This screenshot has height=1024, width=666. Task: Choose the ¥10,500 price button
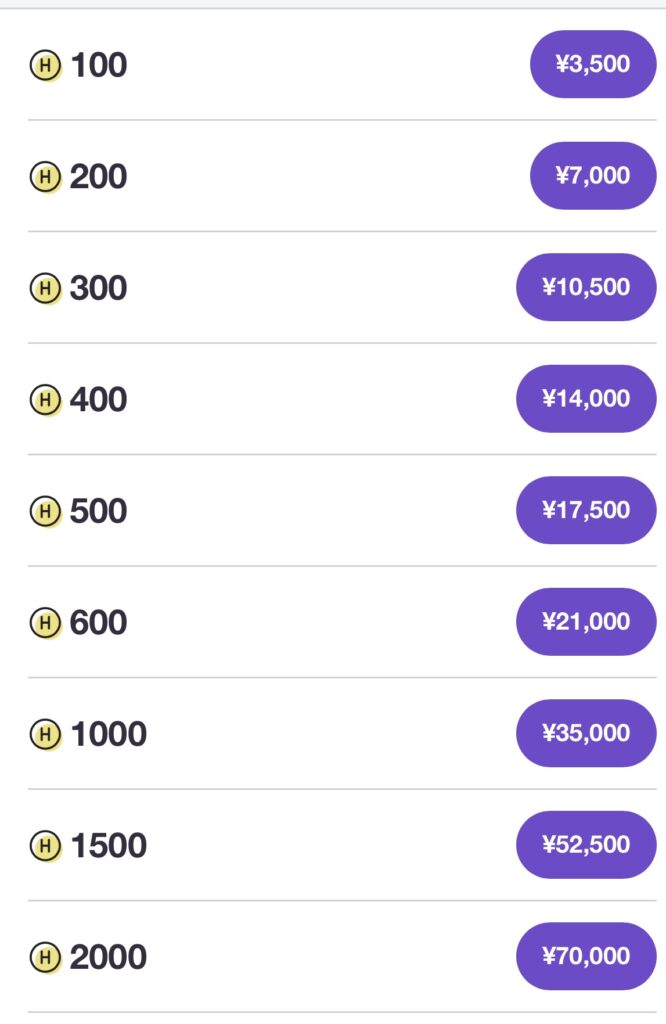[586, 287]
